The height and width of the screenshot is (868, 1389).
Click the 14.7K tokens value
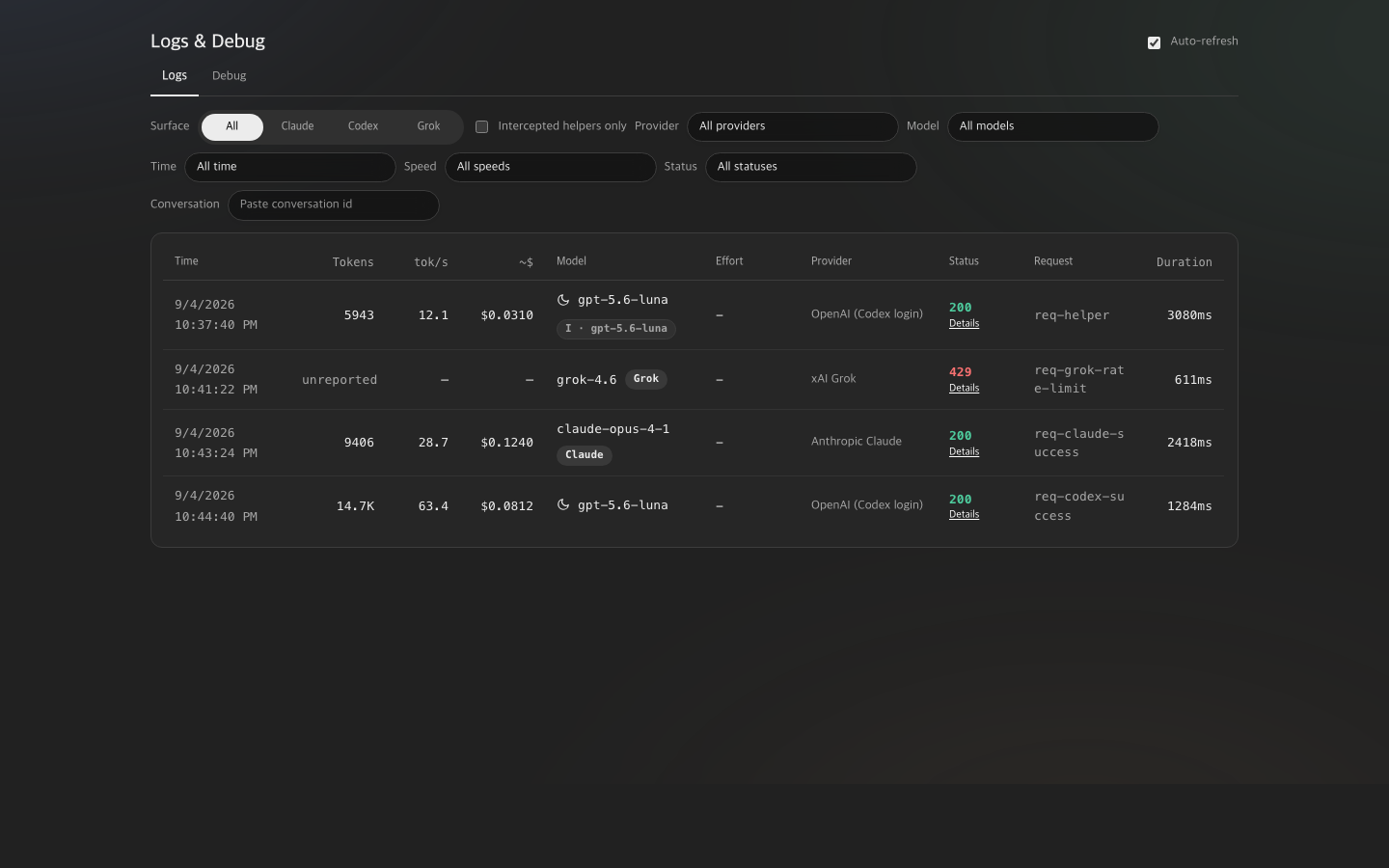tap(355, 506)
